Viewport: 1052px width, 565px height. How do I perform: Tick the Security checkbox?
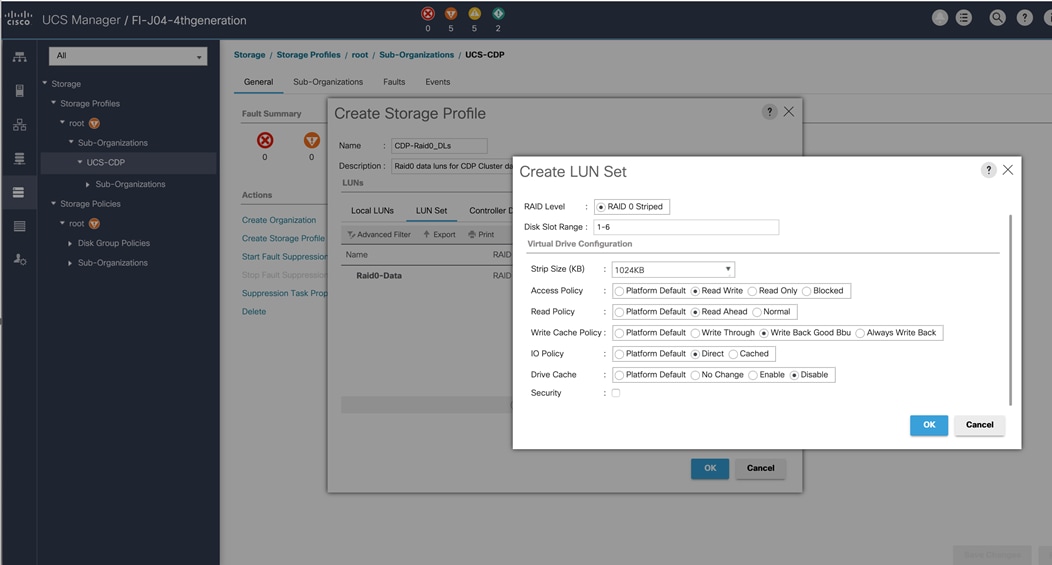click(616, 393)
